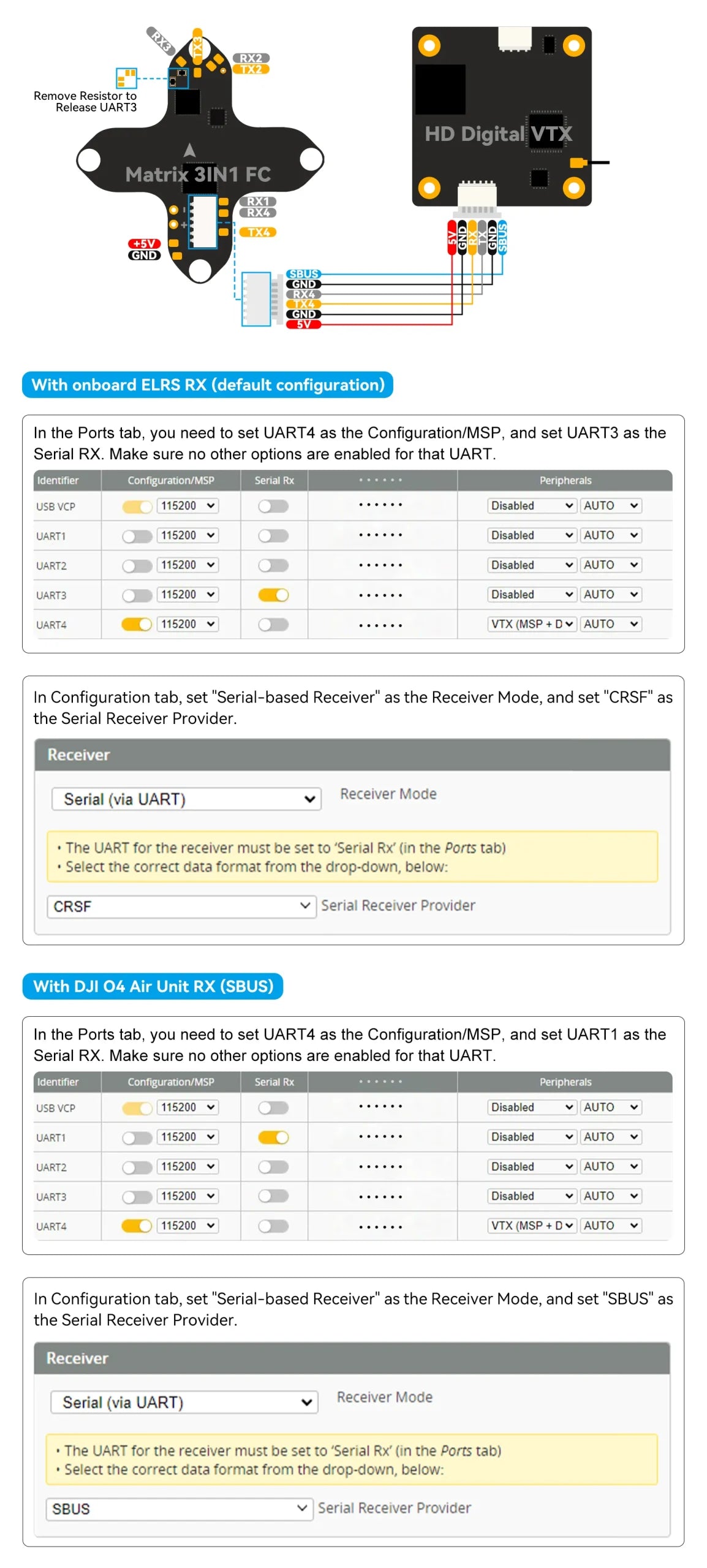
Task: Toggle UART3 Serial Rx switch in first Ports table
Action: 273,595
